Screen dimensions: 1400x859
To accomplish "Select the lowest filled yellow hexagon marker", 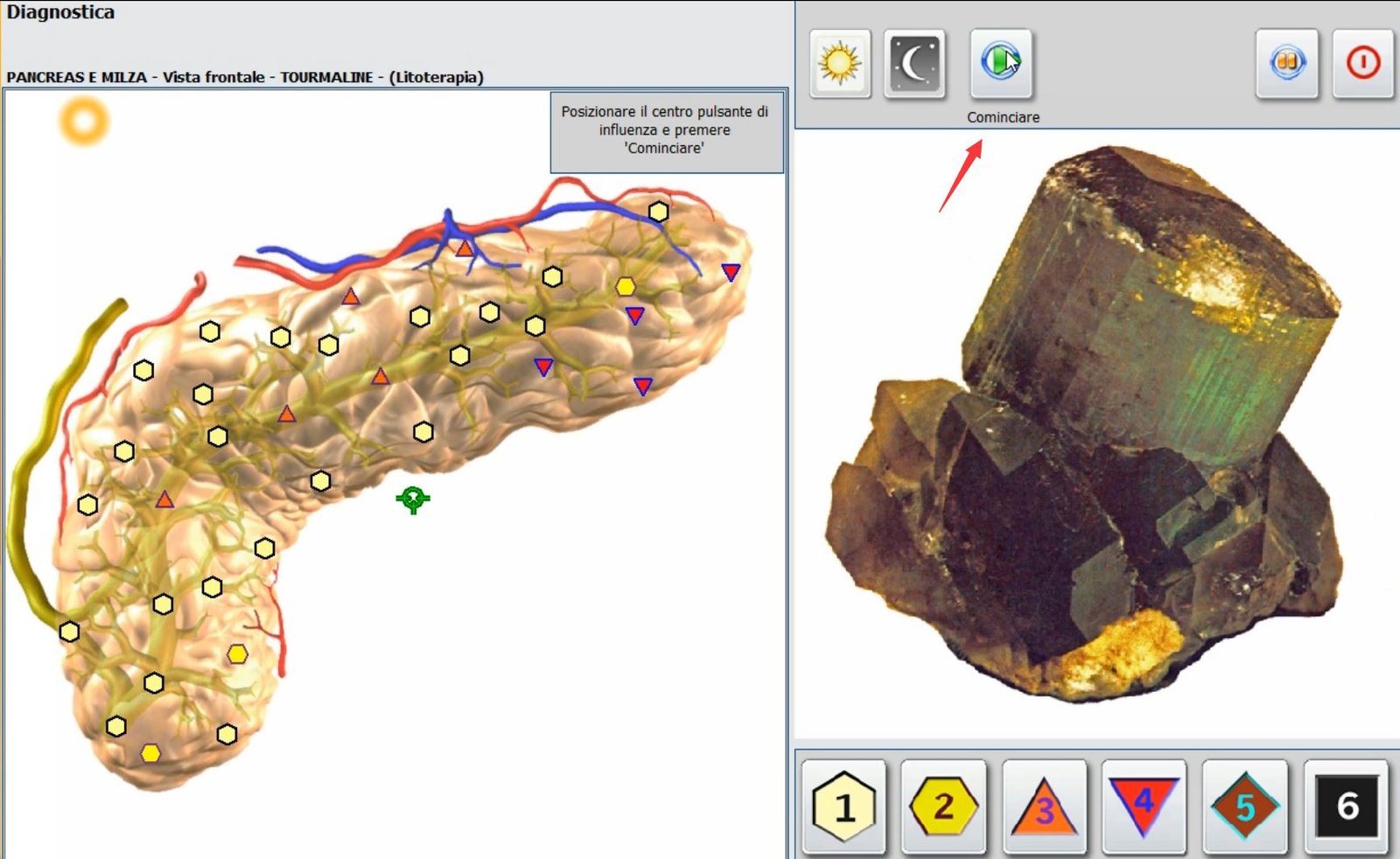I will pyautogui.click(x=150, y=753).
